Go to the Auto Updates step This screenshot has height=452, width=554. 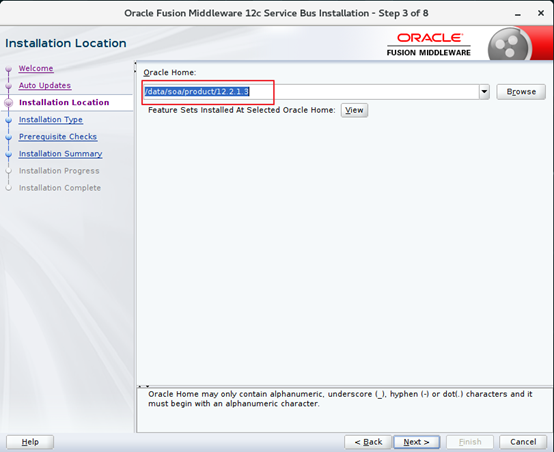(45, 85)
